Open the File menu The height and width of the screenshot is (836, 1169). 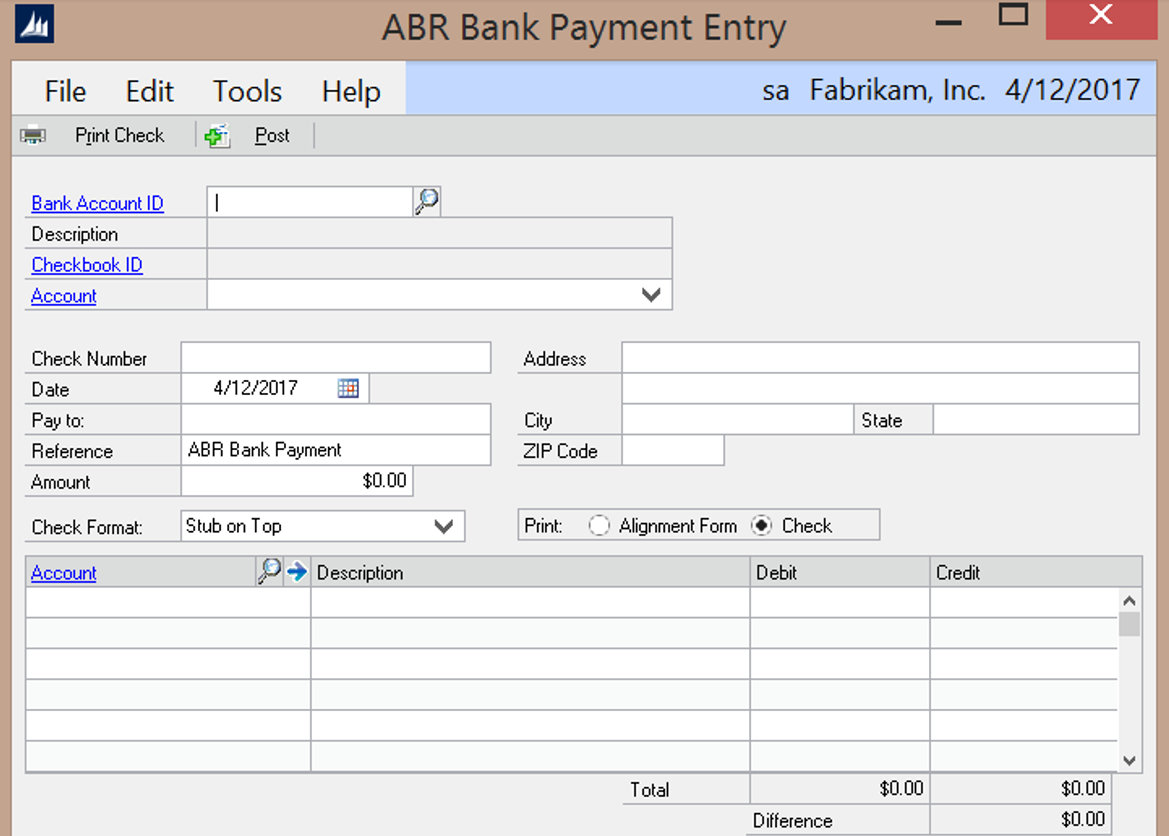(65, 91)
